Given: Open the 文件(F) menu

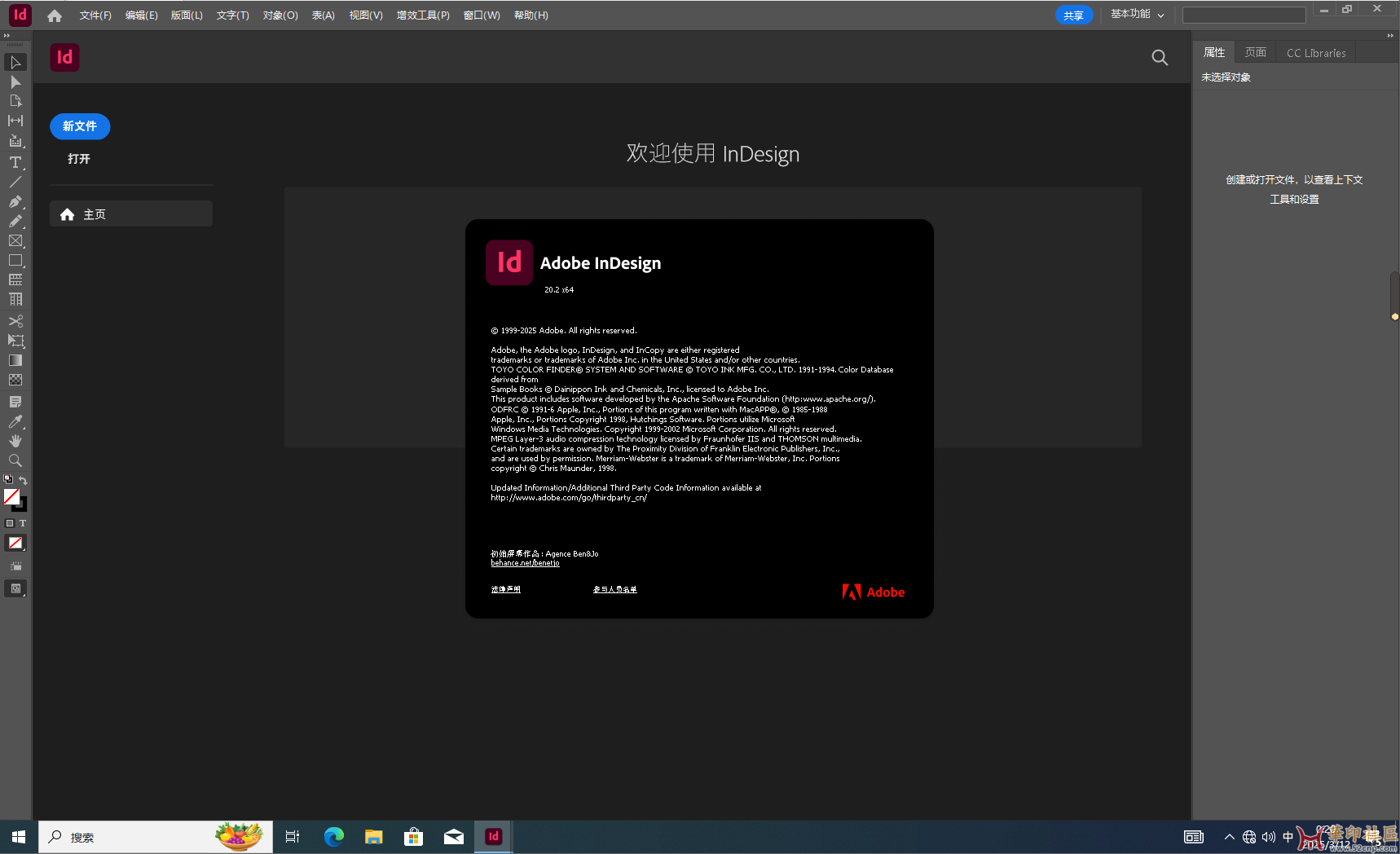Looking at the screenshot, I should click(x=95, y=15).
